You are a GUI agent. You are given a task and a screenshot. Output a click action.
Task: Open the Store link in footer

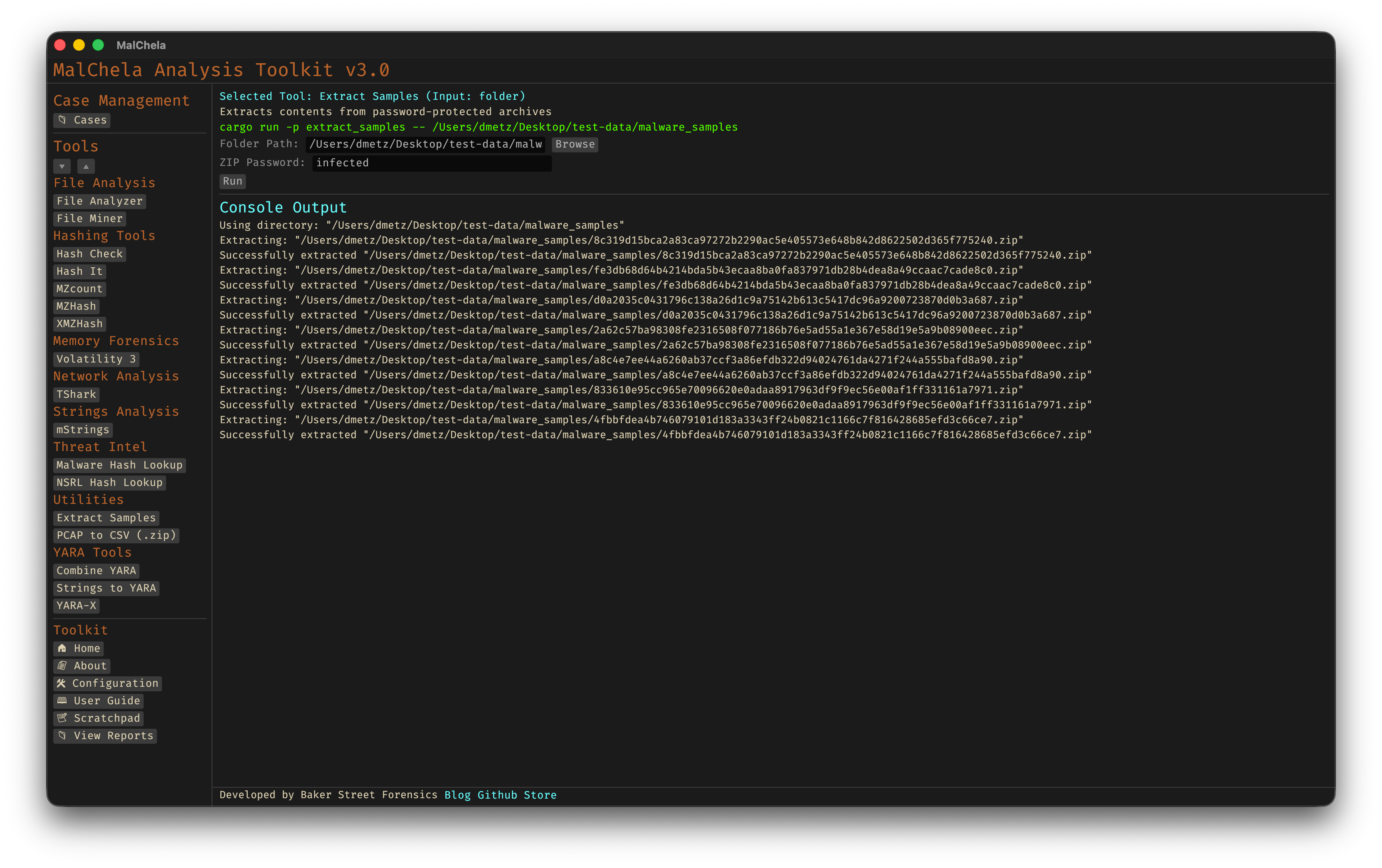coord(540,795)
